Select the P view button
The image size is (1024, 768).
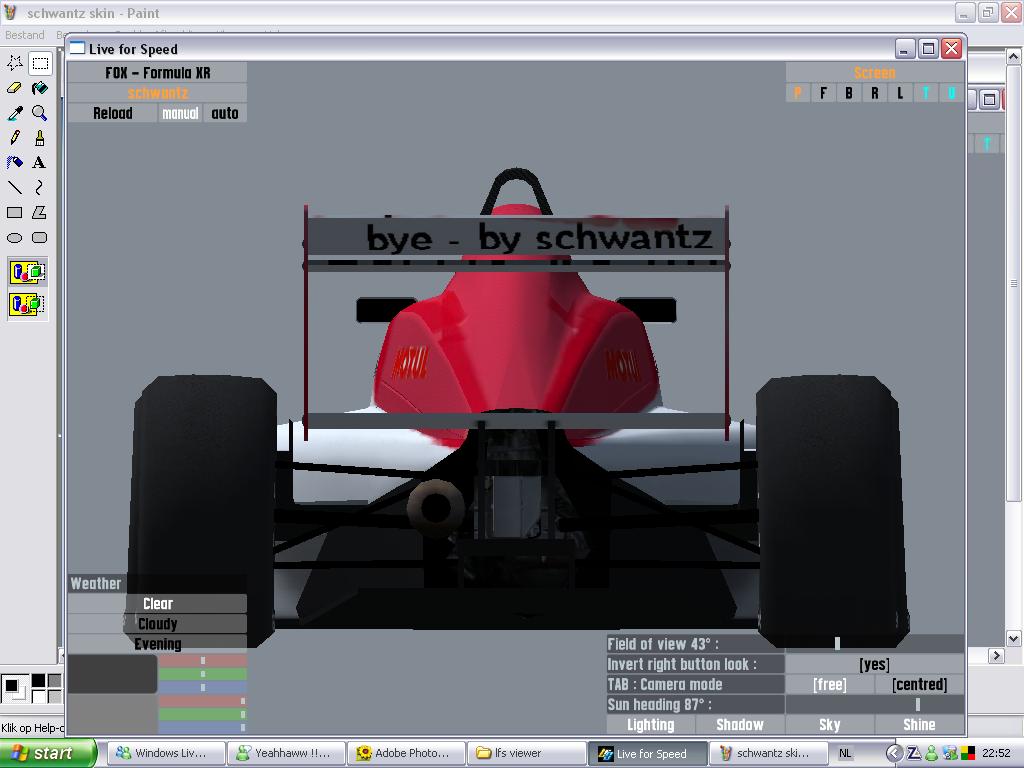pyautogui.click(x=797, y=93)
